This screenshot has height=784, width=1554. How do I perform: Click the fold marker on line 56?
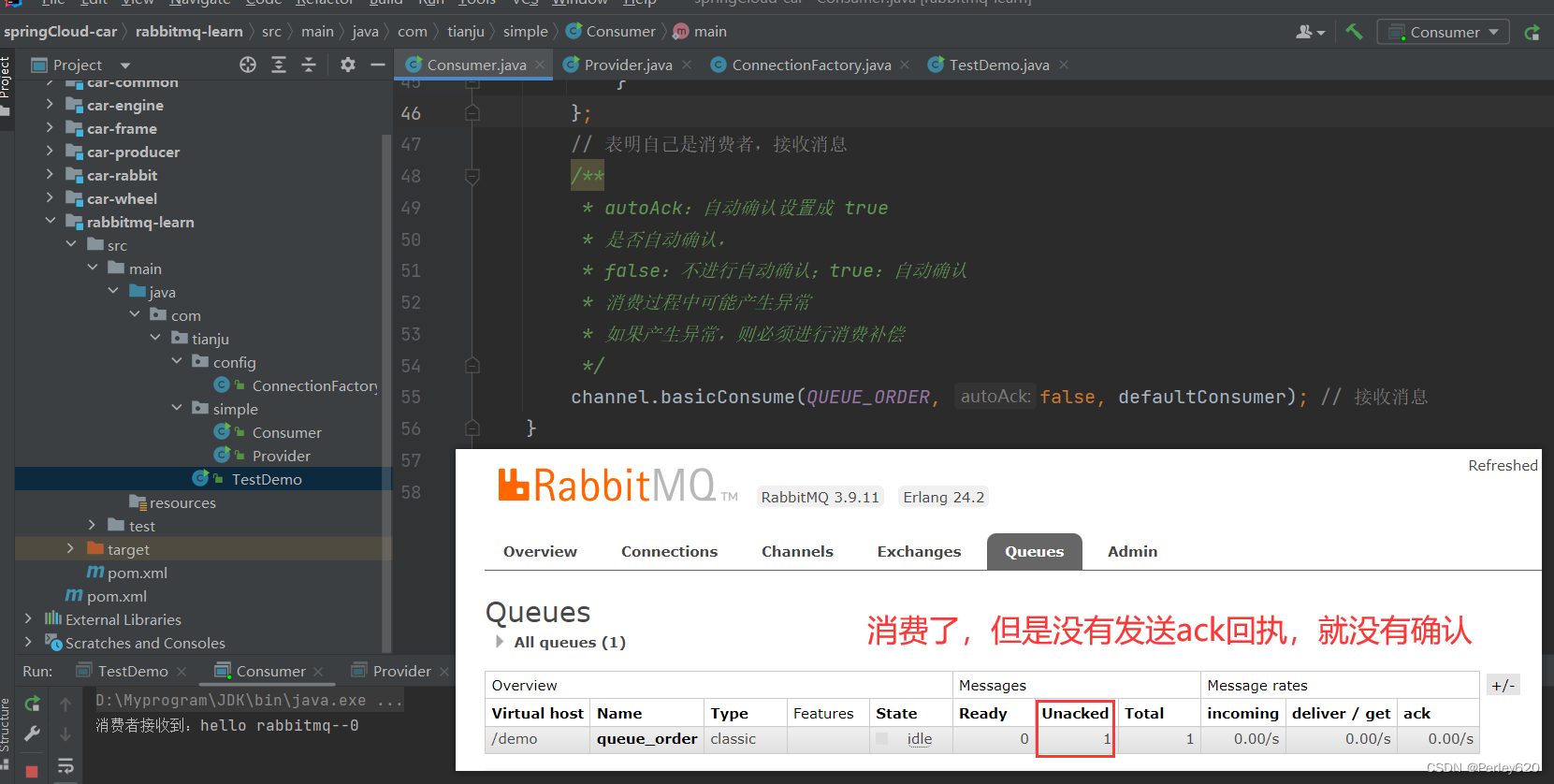click(x=472, y=428)
